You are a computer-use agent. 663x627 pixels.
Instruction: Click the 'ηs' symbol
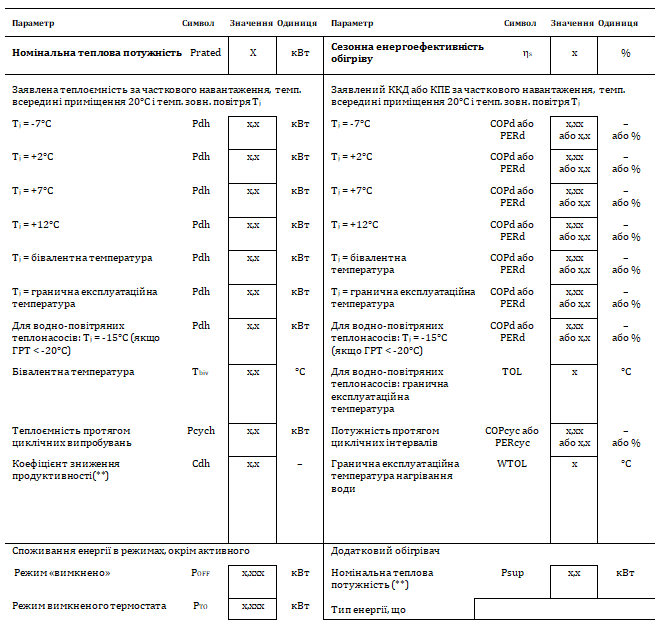(527, 53)
